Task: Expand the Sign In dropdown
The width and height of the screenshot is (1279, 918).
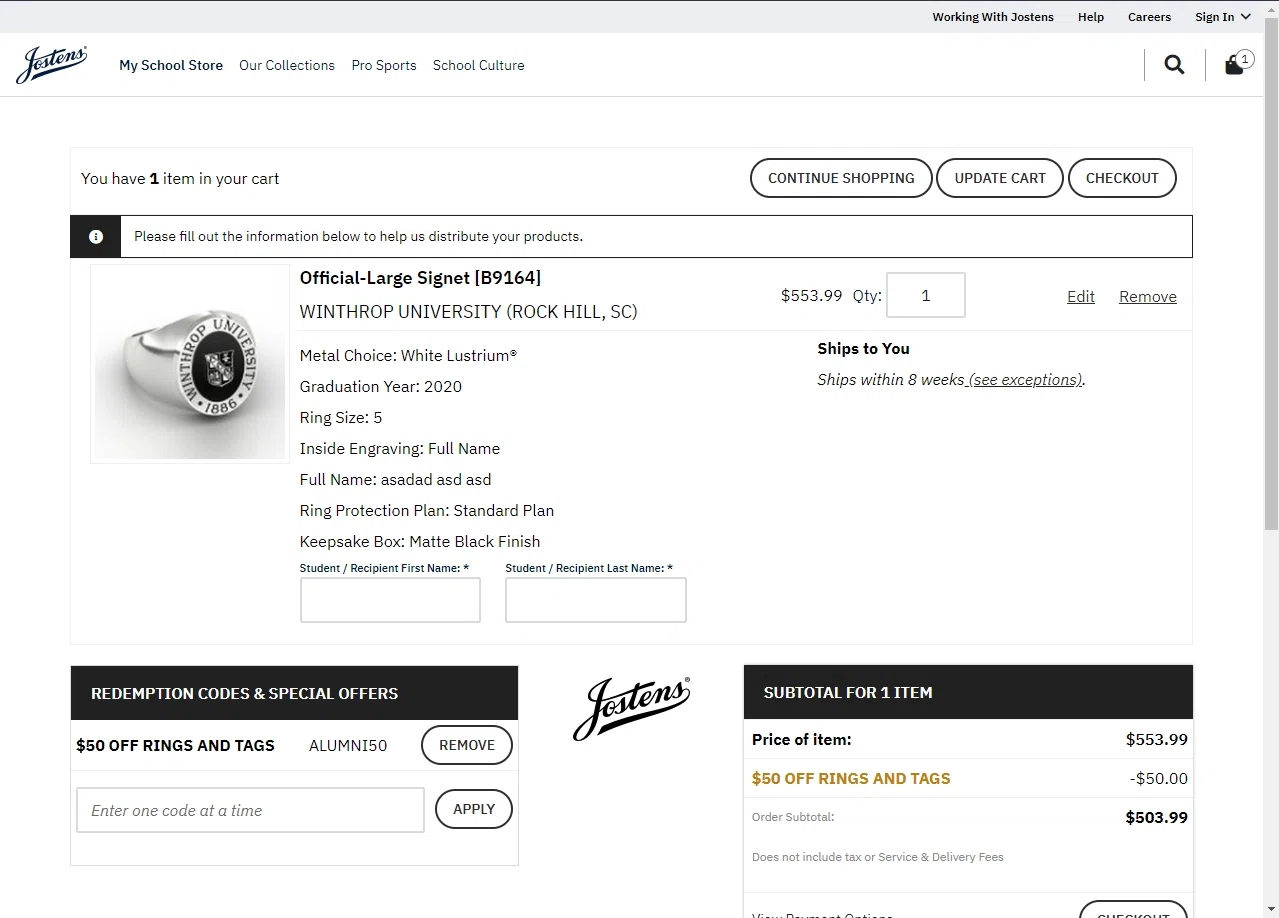Action: point(1222,17)
